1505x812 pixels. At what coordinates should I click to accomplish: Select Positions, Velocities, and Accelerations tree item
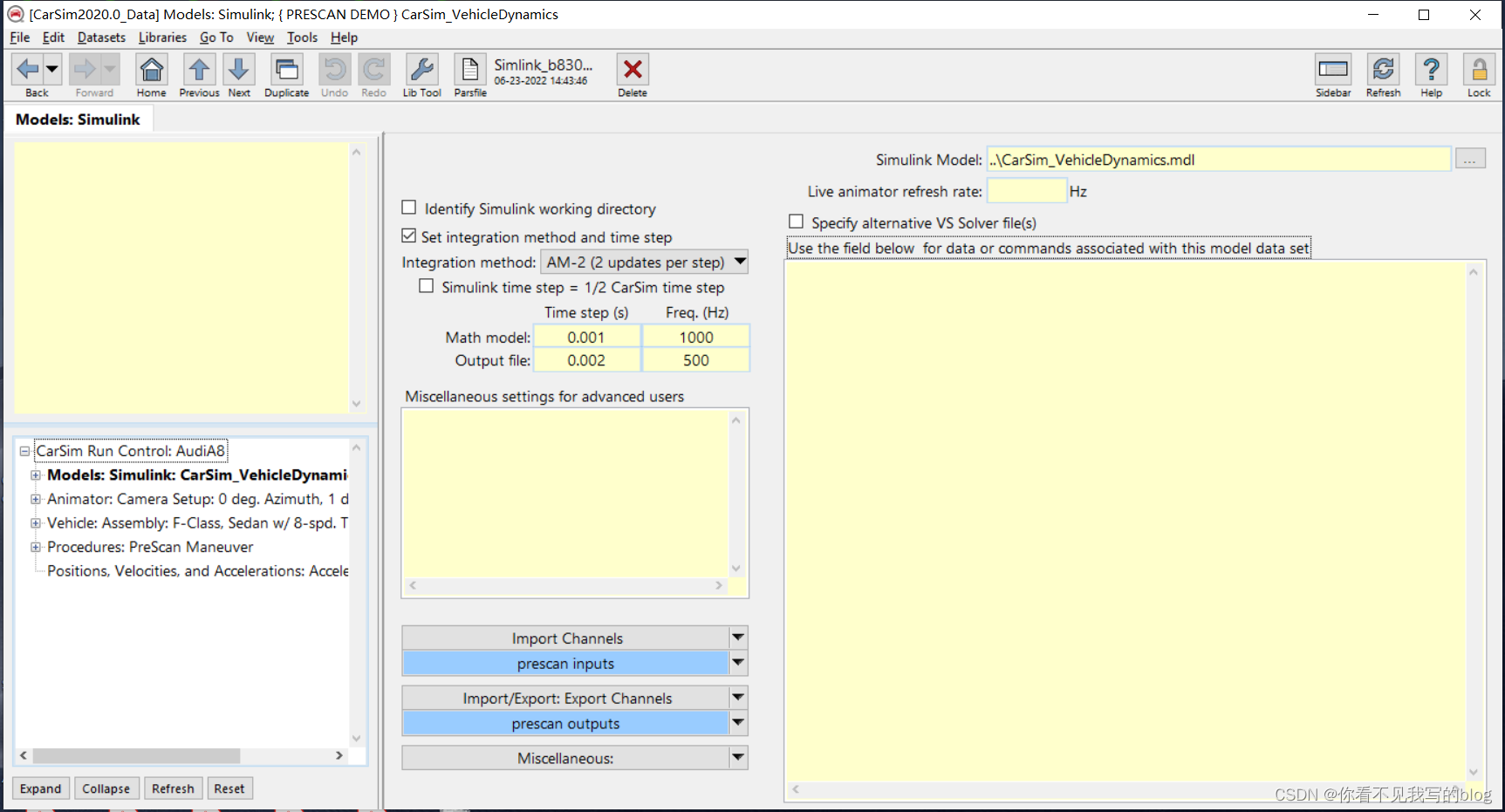pos(198,571)
